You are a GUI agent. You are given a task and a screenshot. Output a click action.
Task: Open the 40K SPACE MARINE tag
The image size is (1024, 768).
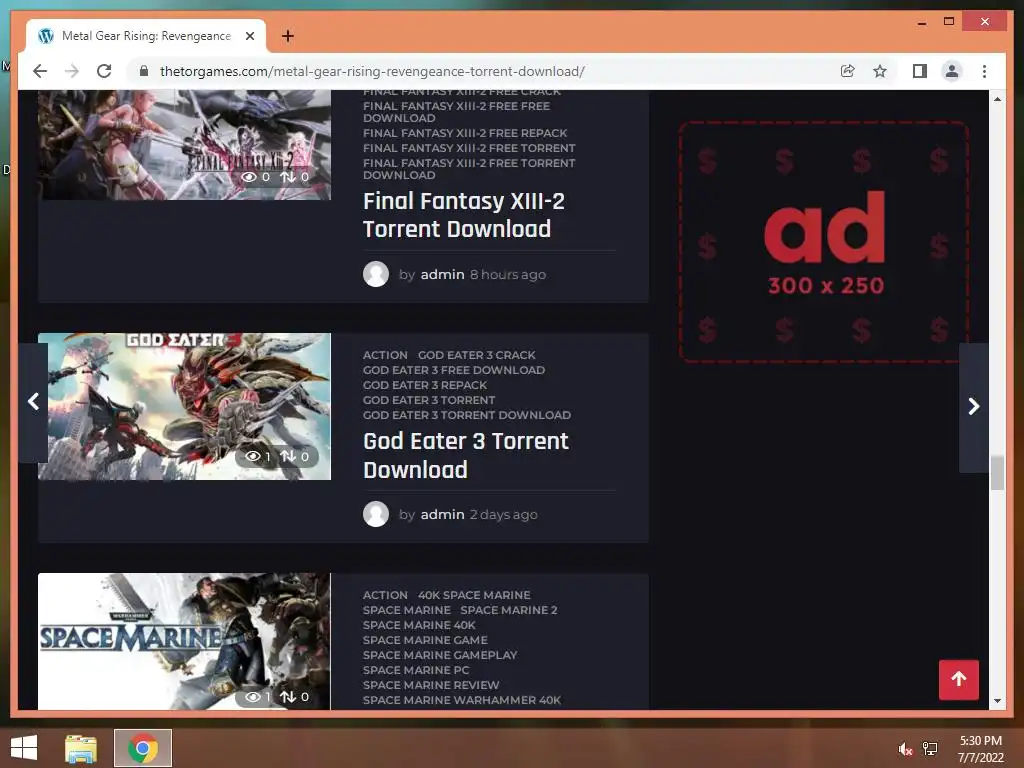474,596
